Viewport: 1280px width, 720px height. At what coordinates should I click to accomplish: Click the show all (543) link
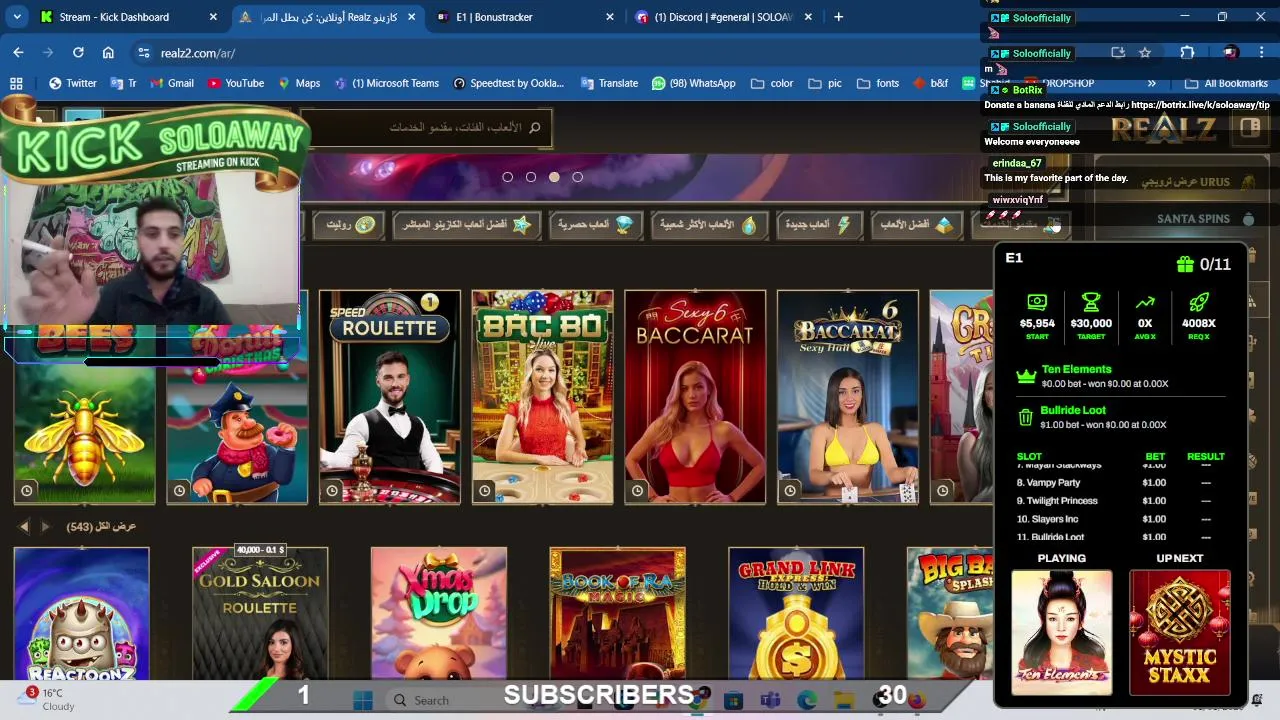point(101,526)
